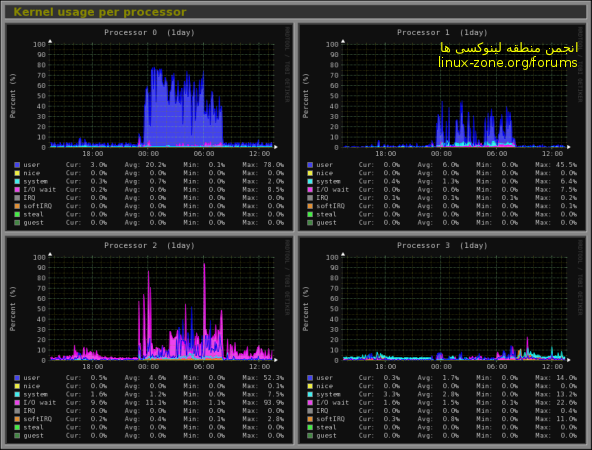Open the Processor 1 usage graph
592x450 pixels.
[x=442, y=127]
